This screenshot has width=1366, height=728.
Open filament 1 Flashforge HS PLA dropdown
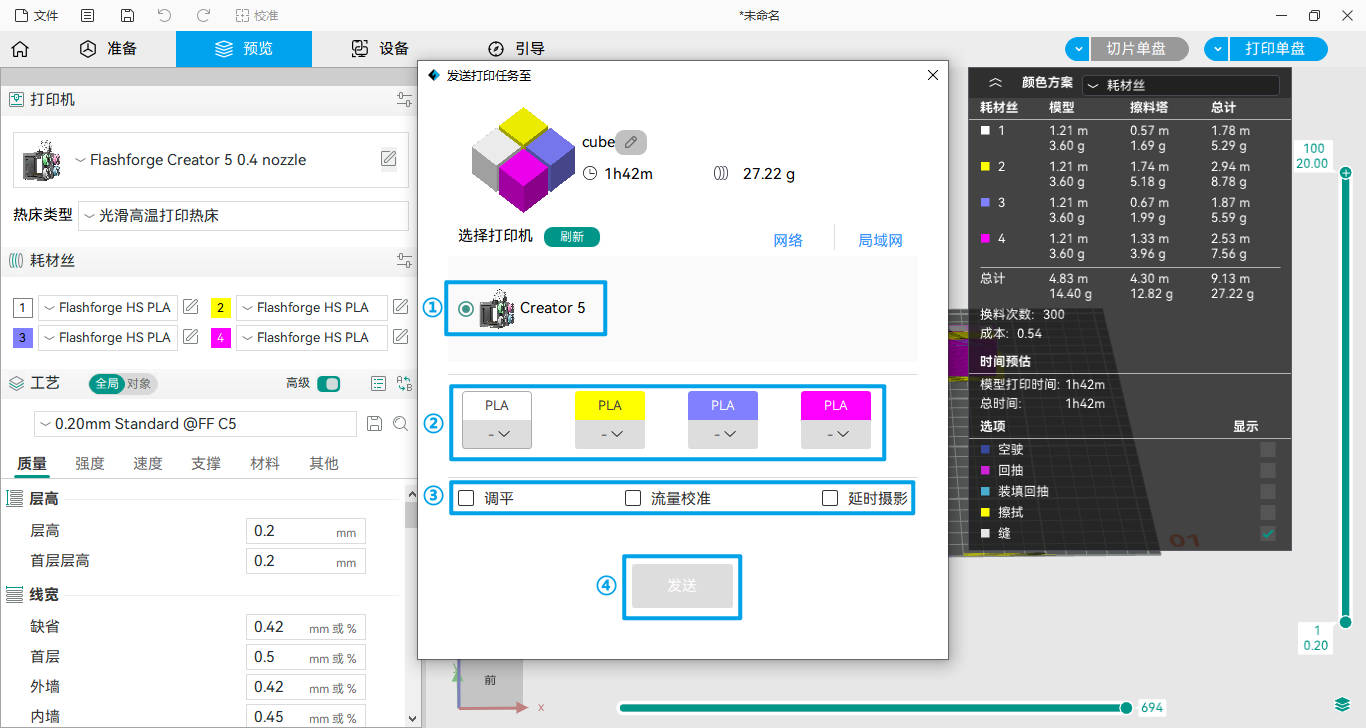point(108,307)
